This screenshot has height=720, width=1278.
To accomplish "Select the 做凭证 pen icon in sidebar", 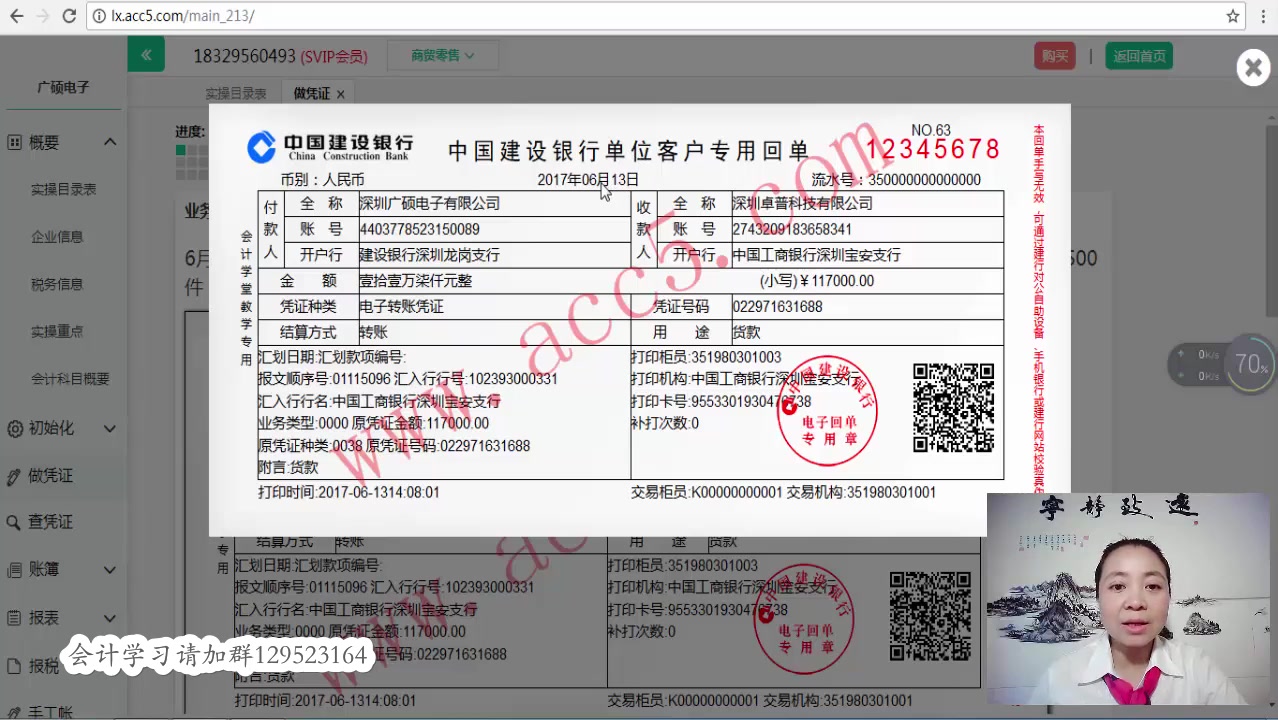I will [15, 475].
